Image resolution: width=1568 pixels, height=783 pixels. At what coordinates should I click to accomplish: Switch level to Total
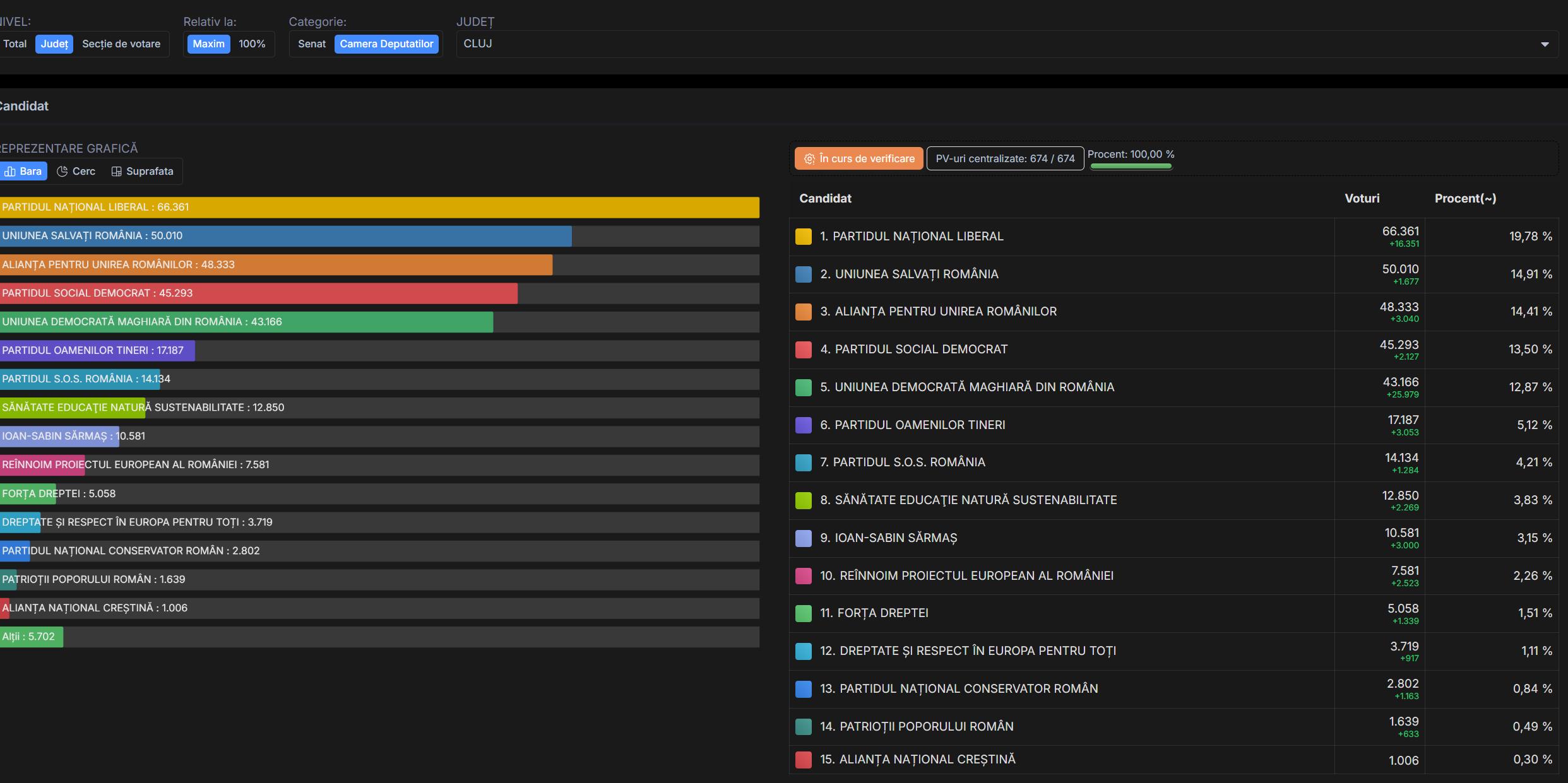coord(15,44)
